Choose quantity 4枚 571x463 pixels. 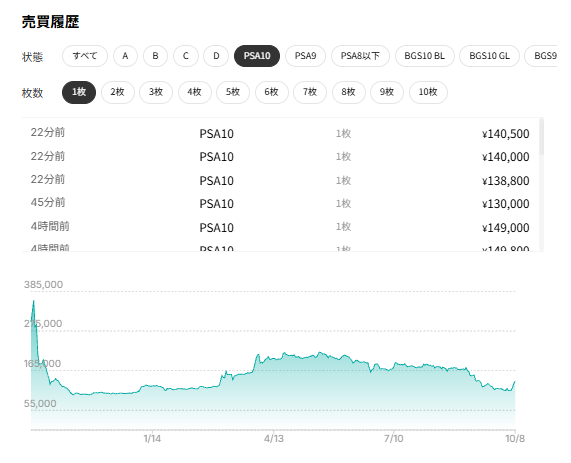[194, 92]
